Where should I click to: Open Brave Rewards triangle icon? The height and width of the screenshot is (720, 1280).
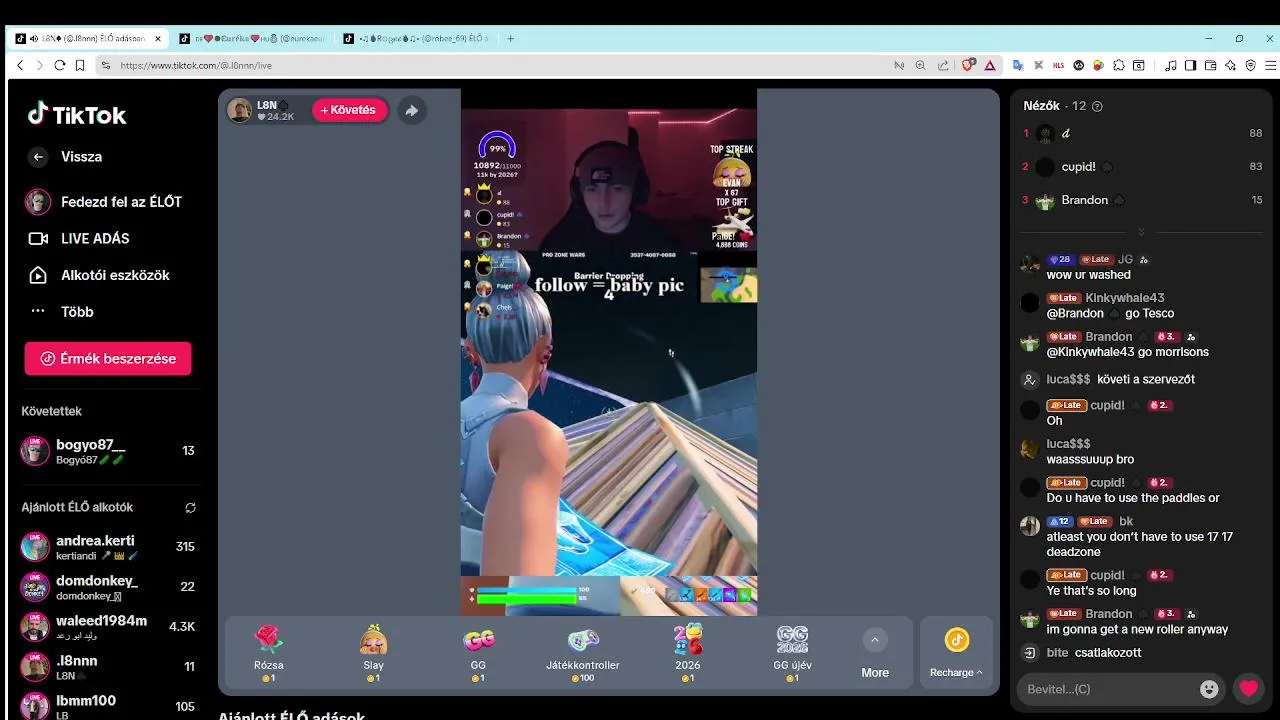[989, 65]
